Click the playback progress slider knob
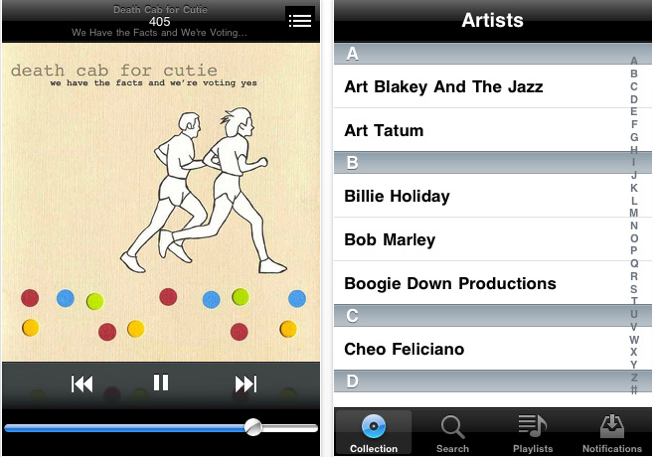653x457 pixels. pyautogui.click(x=253, y=427)
